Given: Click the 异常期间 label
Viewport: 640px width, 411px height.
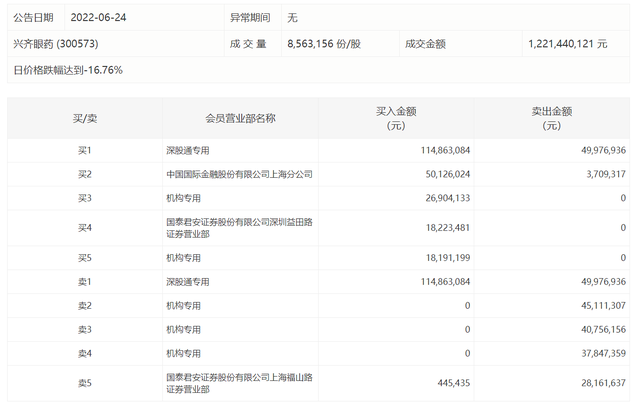Looking at the screenshot, I should click(250, 18).
